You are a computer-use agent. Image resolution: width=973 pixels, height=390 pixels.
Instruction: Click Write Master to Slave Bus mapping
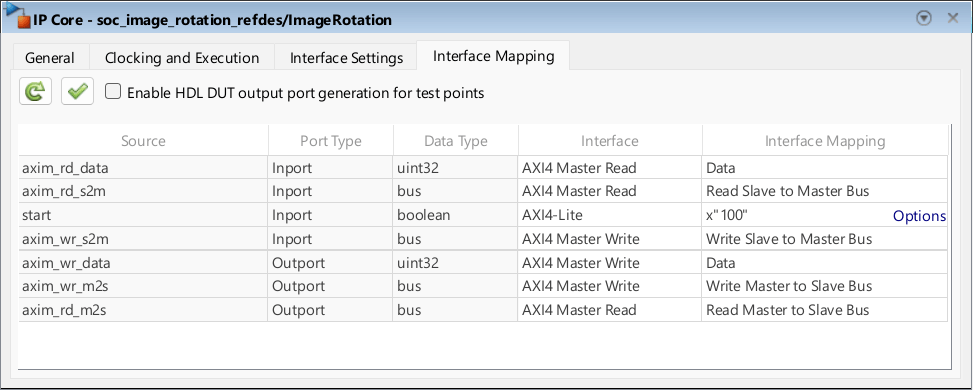coord(825,286)
